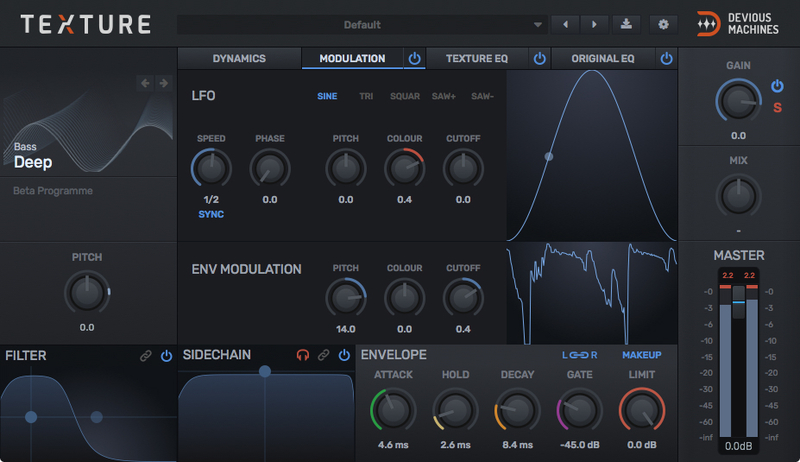Switch to the Original EQ tab
This screenshot has height=462, width=800.
tap(602, 59)
